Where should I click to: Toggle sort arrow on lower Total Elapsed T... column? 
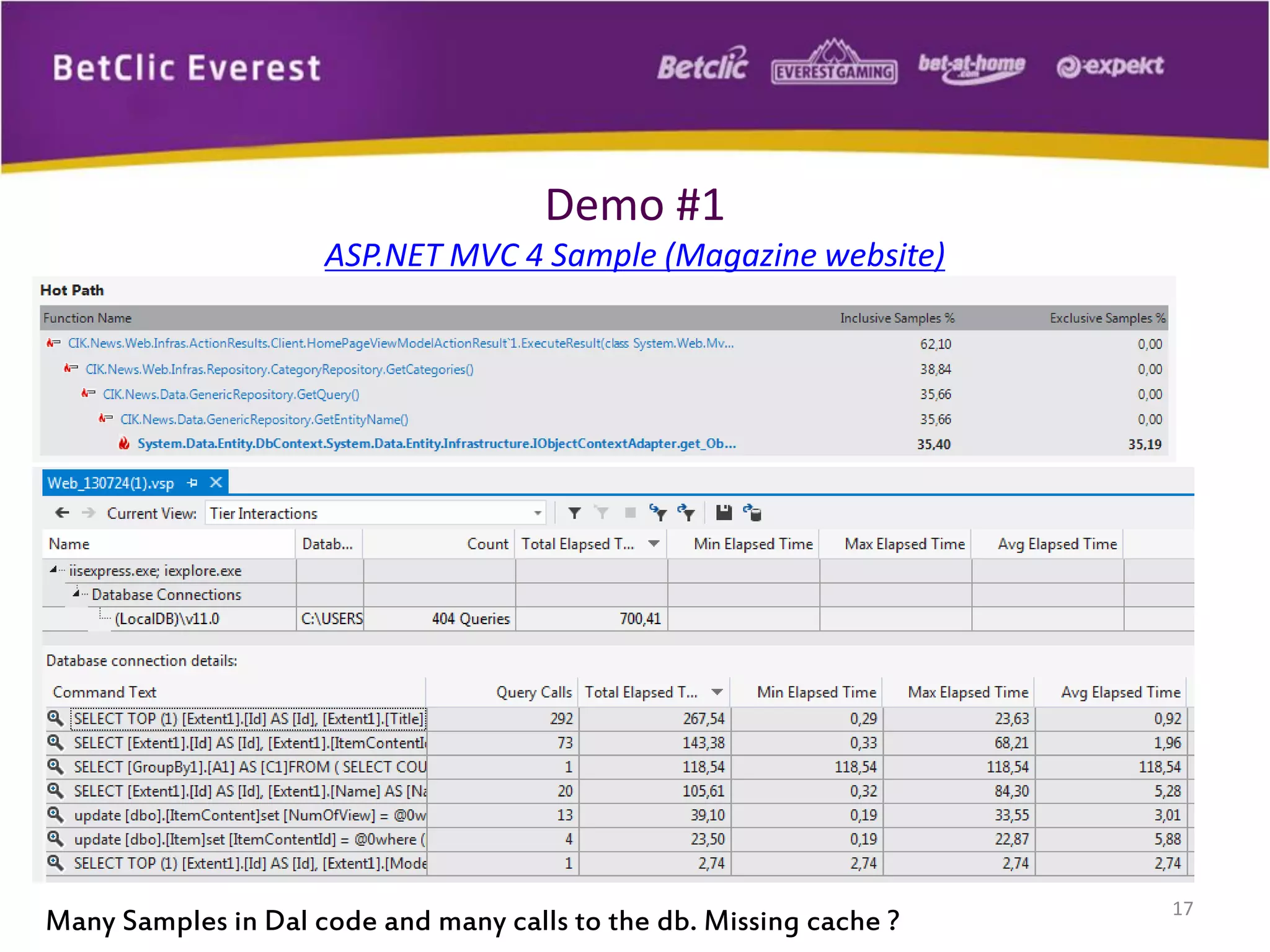(717, 692)
